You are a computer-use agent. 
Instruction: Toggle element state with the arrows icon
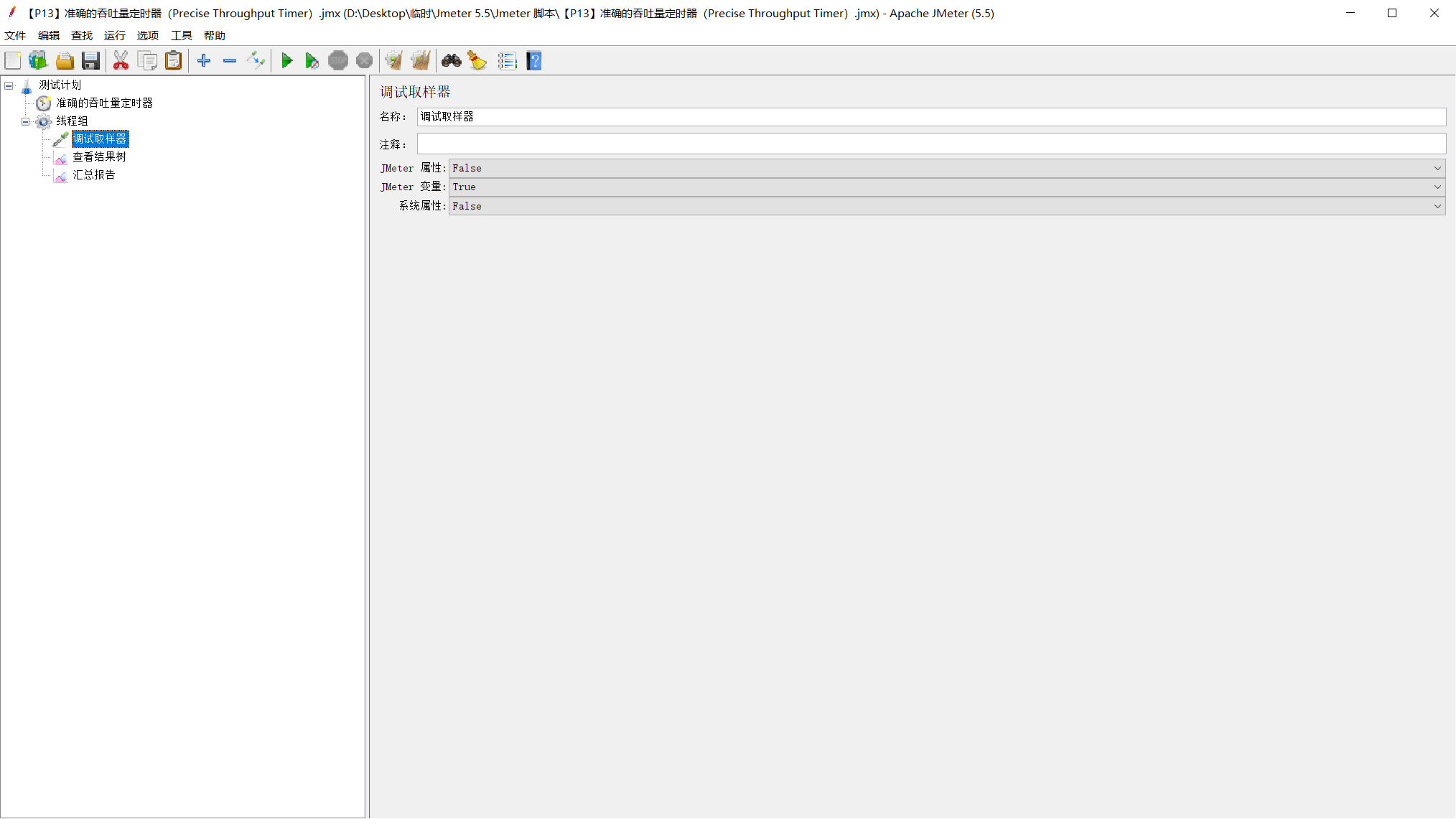(x=256, y=61)
